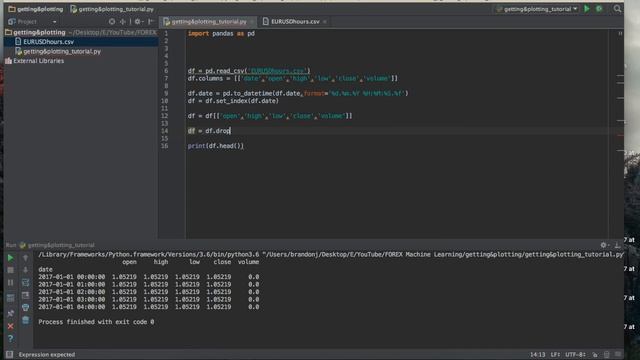Open Project panel settings gear
The height and width of the screenshot is (360, 640).
[x=138, y=22]
